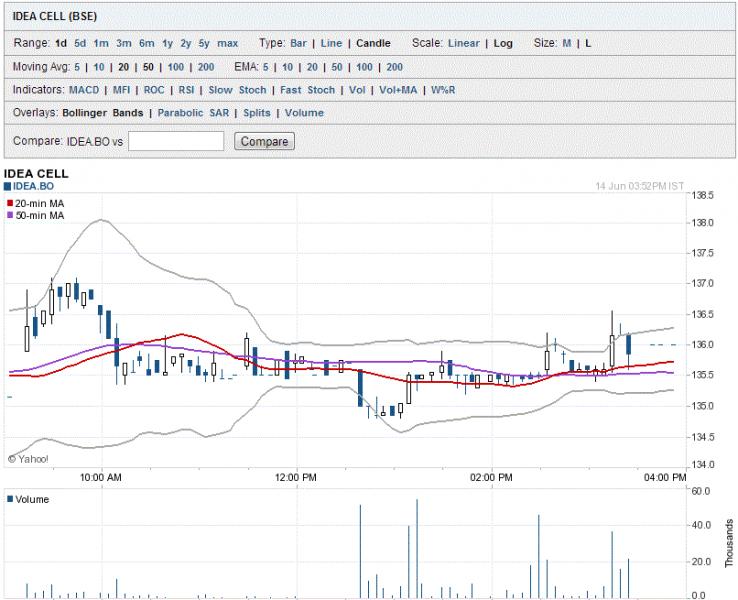Screen dimensions: 738x600
Task: Add the Fast Stoch indicator
Action: (307, 90)
